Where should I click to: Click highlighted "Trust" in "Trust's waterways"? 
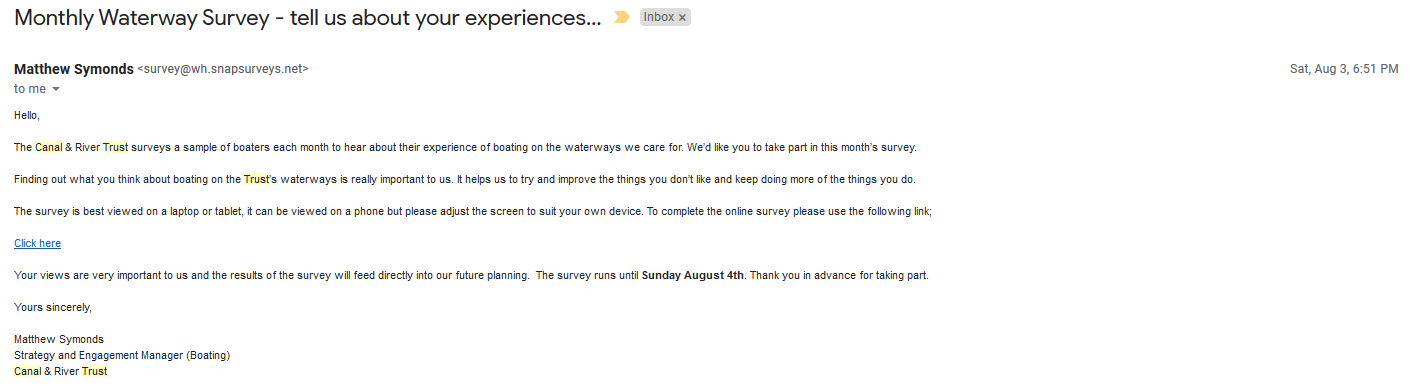[x=256, y=179]
